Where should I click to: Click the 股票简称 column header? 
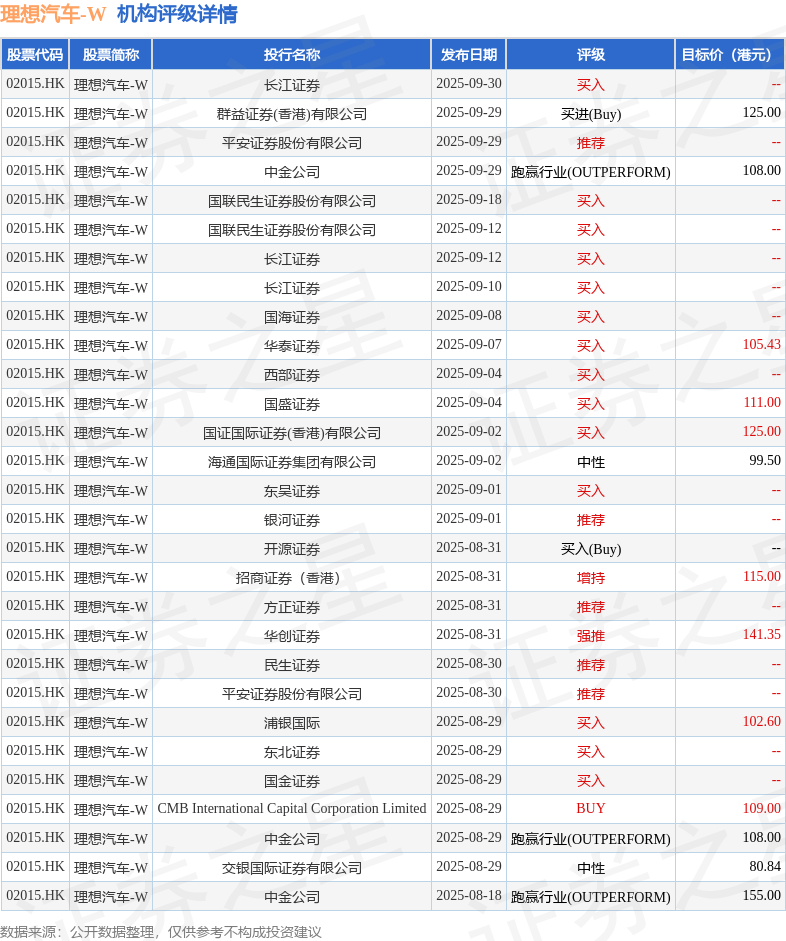(x=110, y=55)
